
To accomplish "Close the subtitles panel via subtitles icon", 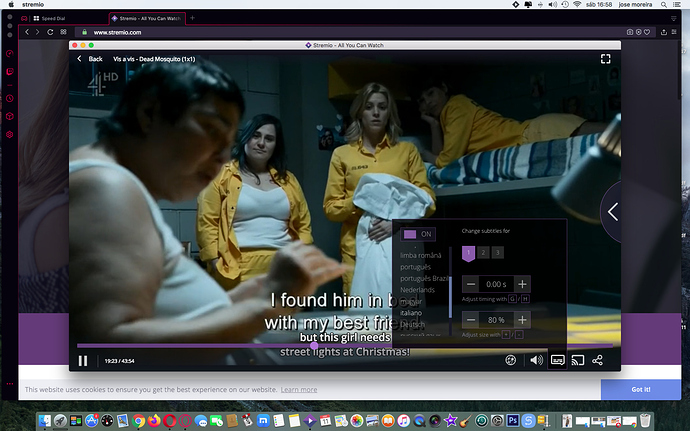I will 558,361.
